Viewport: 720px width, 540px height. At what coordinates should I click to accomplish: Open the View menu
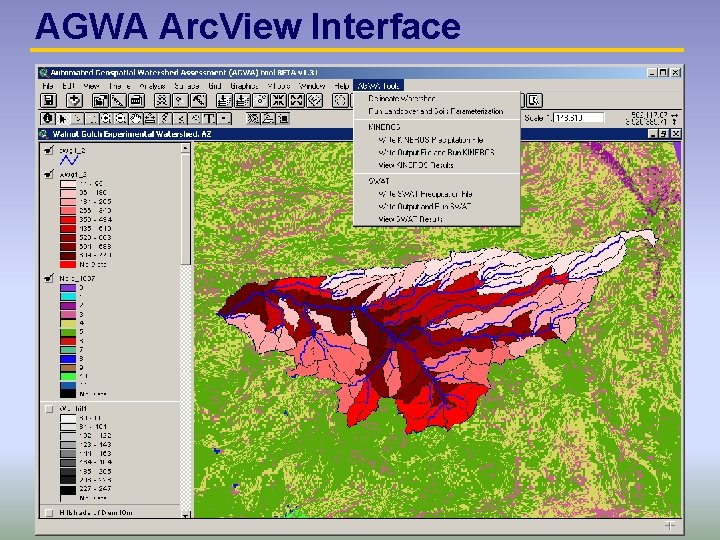point(91,86)
